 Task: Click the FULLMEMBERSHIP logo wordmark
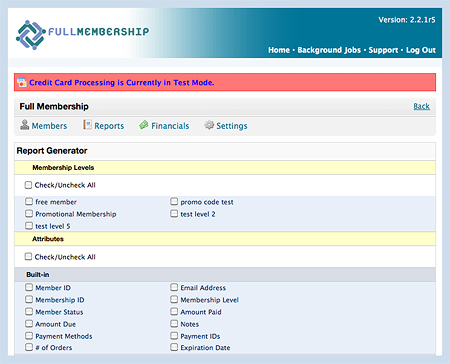(99, 32)
